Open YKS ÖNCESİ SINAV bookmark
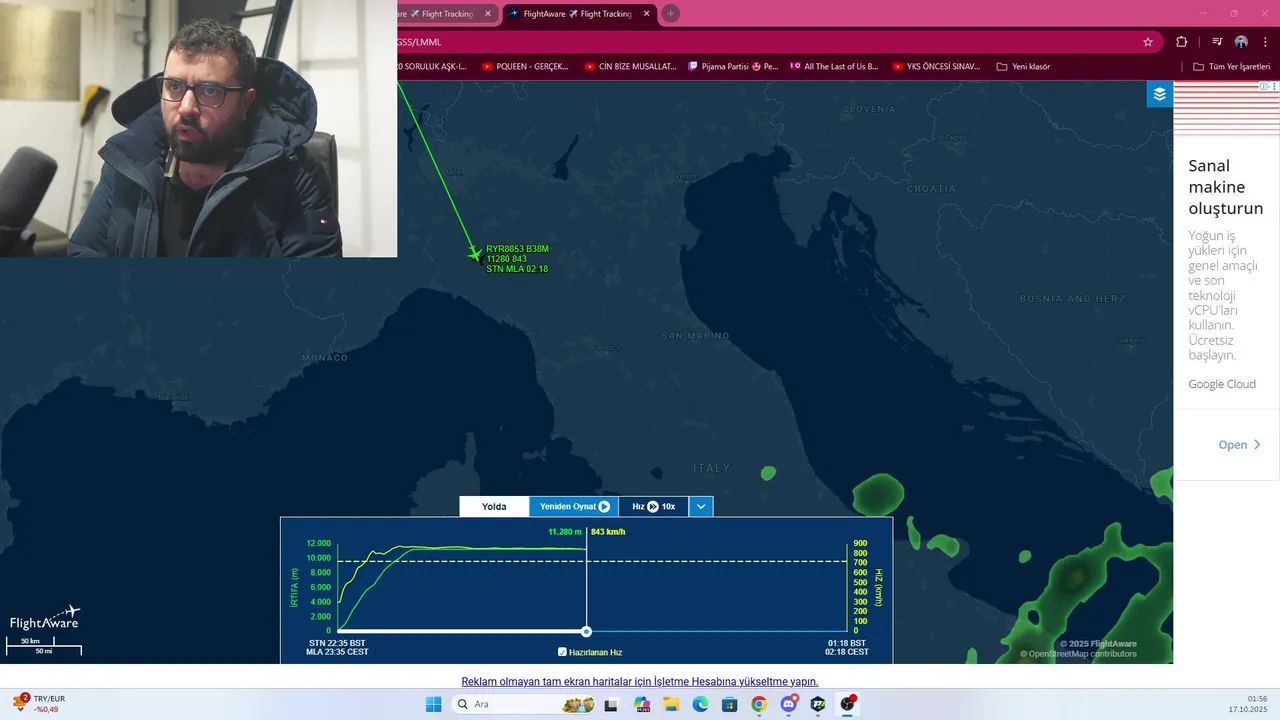Viewport: 1280px width, 720px height. (x=936, y=67)
